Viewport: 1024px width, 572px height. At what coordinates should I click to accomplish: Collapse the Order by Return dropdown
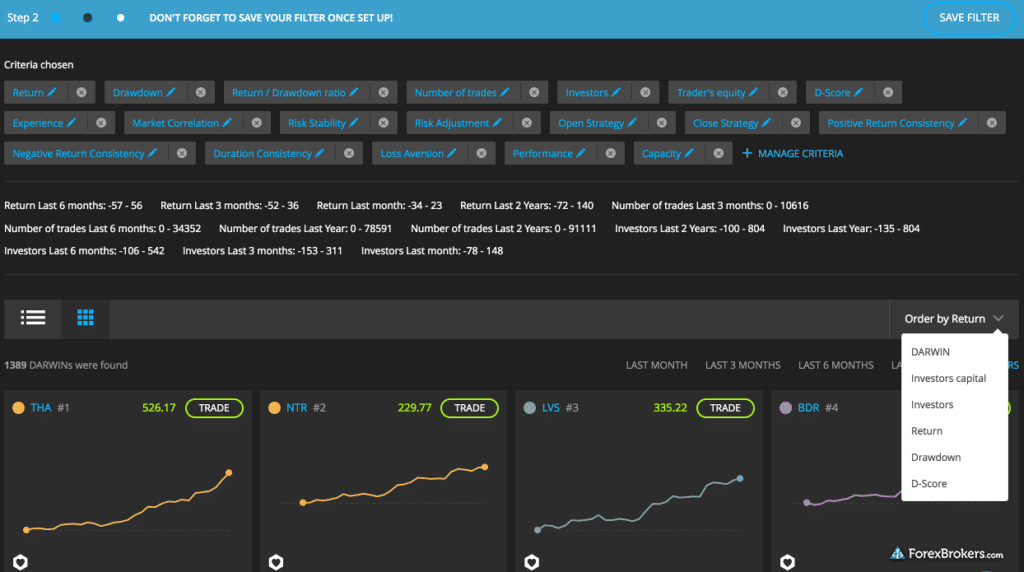[x=998, y=319]
